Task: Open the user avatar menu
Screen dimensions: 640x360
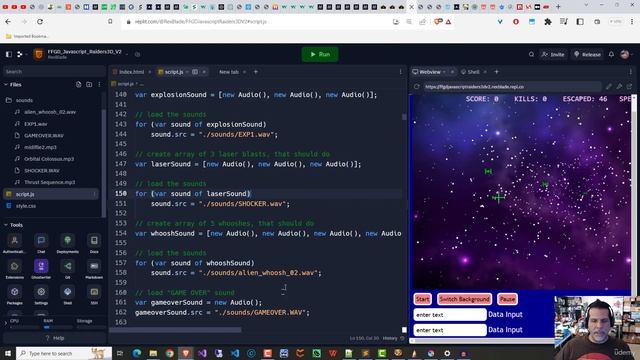Action: [x=624, y=54]
